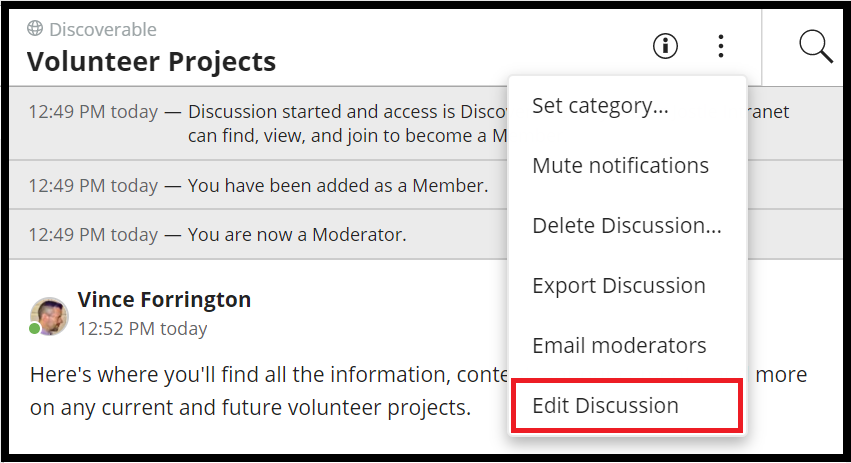Click the 12:52 PM today timestamp
This screenshot has height=463, width=851.
point(142,328)
